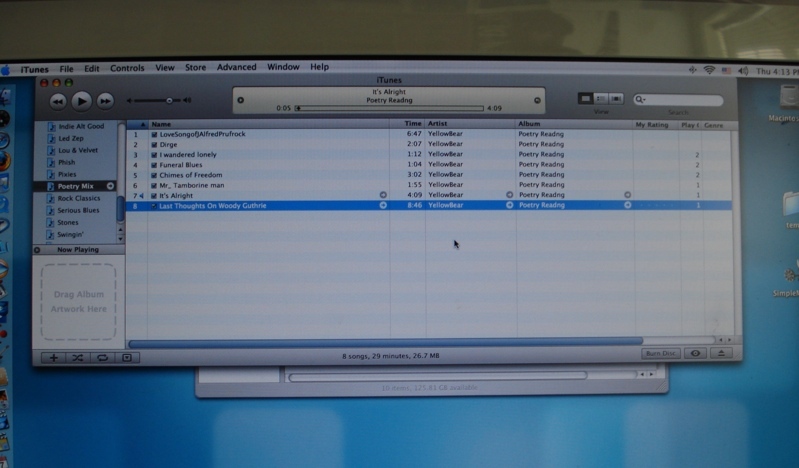Select the Rock Classics playlist
Screen dimensions: 799x468
point(79,198)
